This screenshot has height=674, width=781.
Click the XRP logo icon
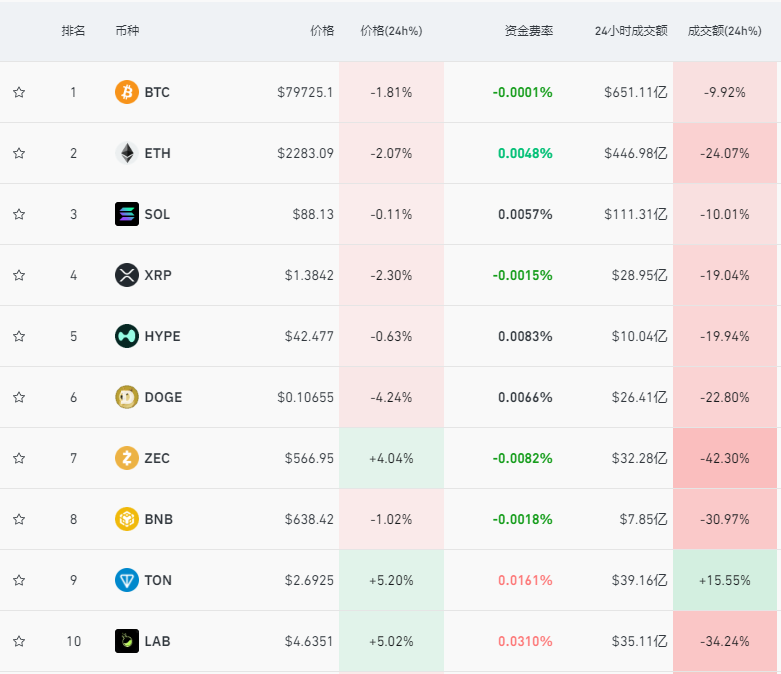pyautogui.click(x=127, y=275)
